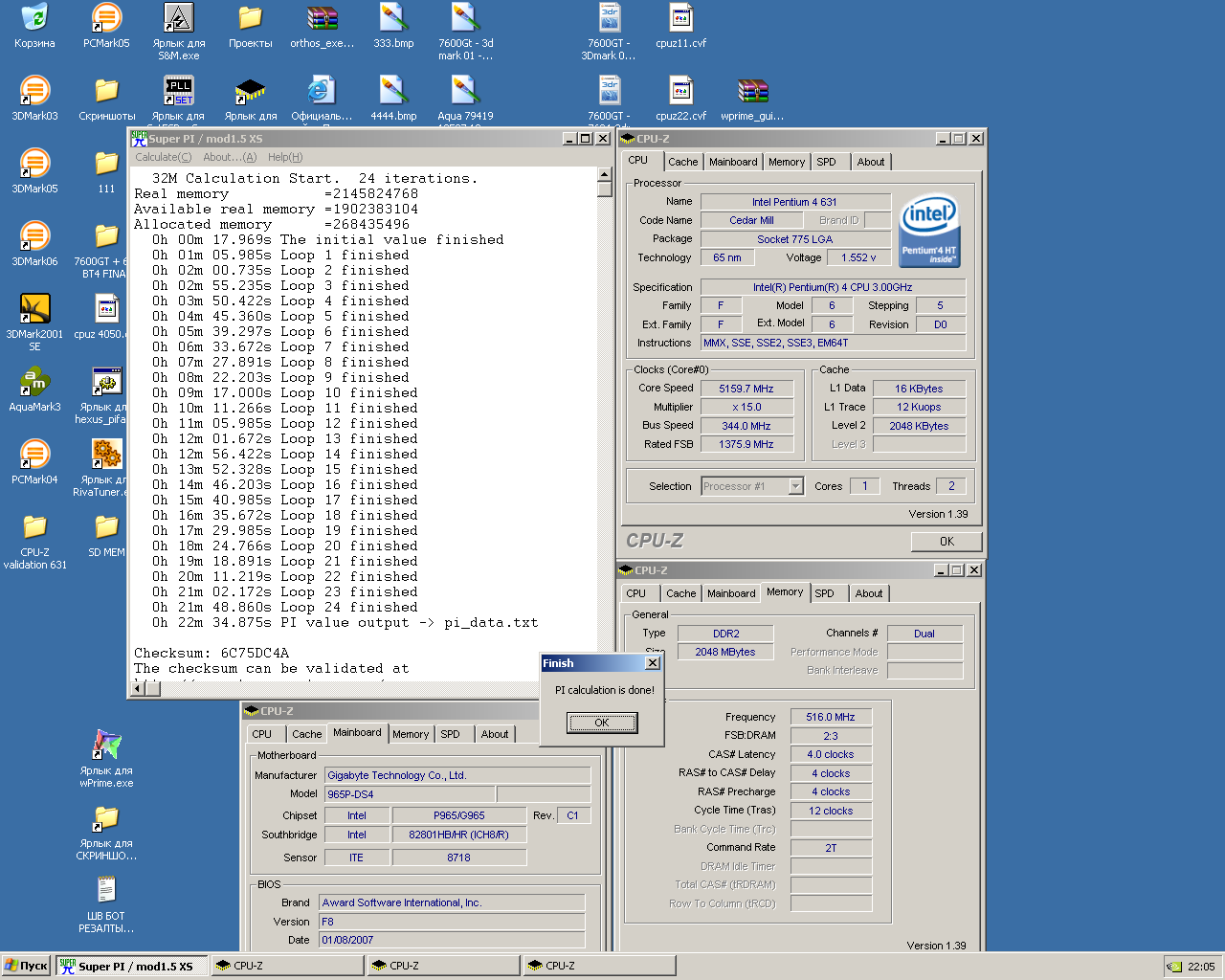The width and height of the screenshot is (1225, 980).
Task: Select CPU tab in the memory CPU-Z window
Action: pos(636,593)
